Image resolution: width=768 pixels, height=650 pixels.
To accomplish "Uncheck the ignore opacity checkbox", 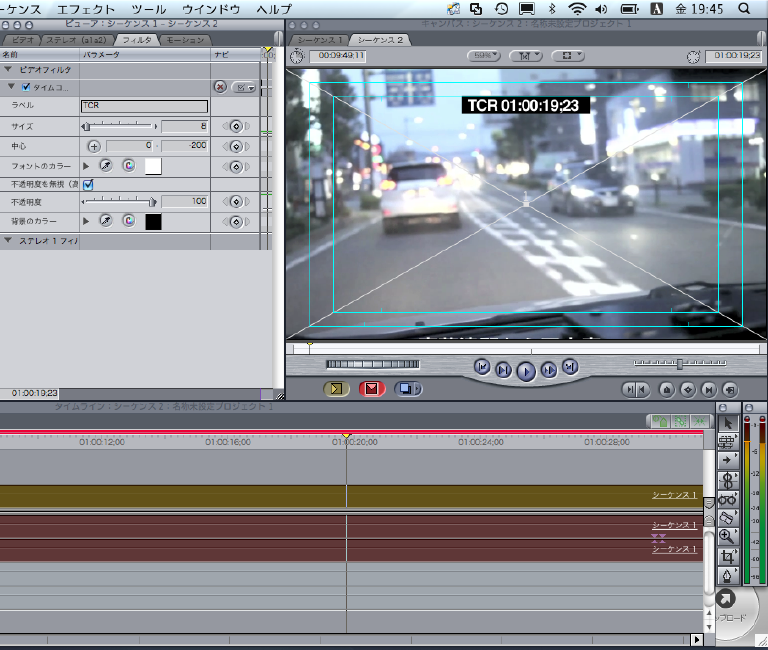I will [x=88, y=184].
